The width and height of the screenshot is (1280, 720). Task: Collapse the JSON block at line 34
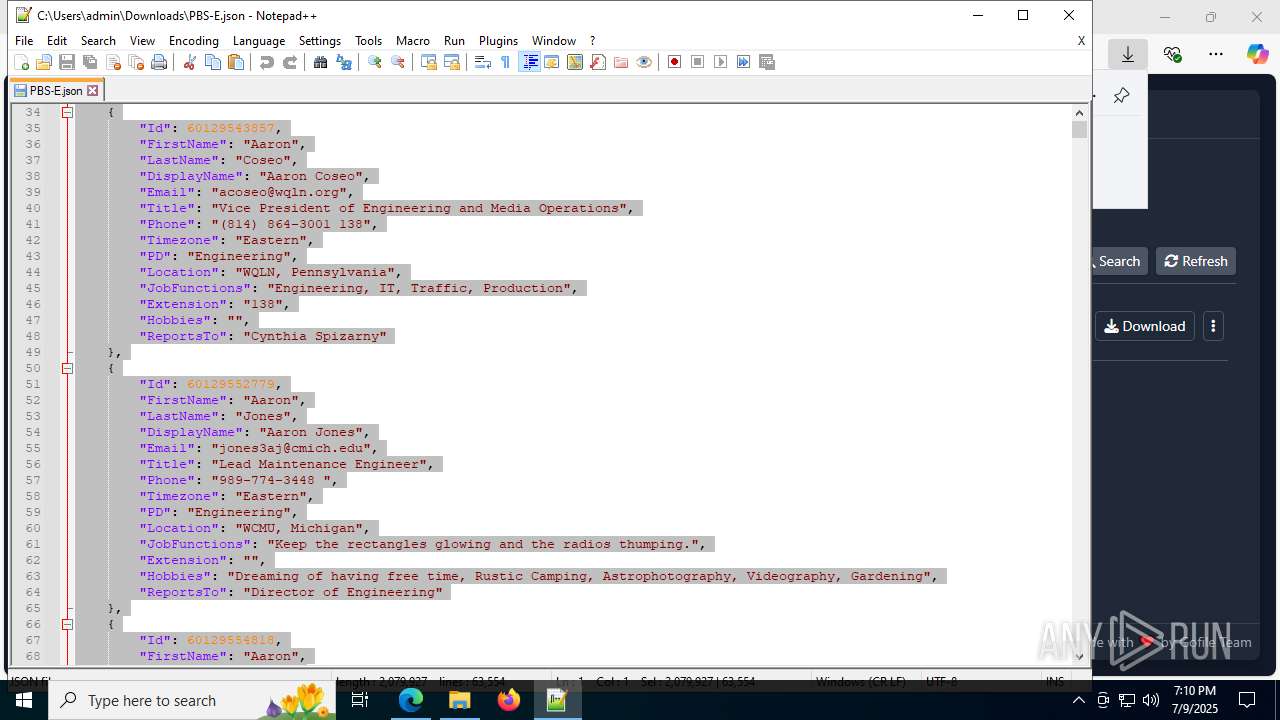(67, 112)
